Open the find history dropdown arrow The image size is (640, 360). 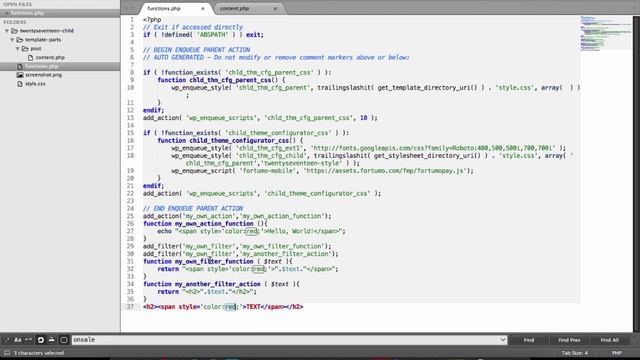[x=503, y=340]
